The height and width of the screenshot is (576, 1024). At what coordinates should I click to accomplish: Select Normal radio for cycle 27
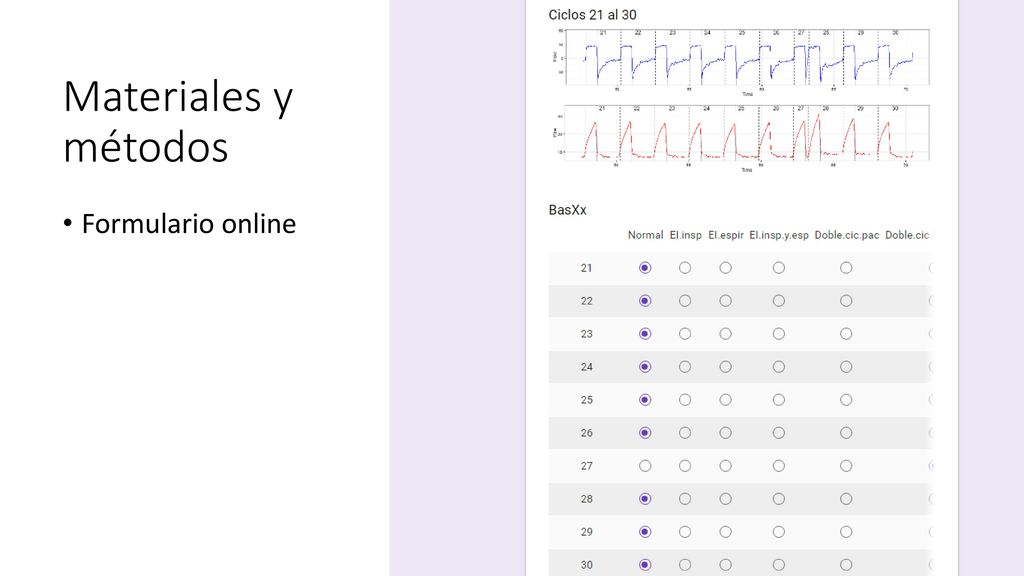645,466
